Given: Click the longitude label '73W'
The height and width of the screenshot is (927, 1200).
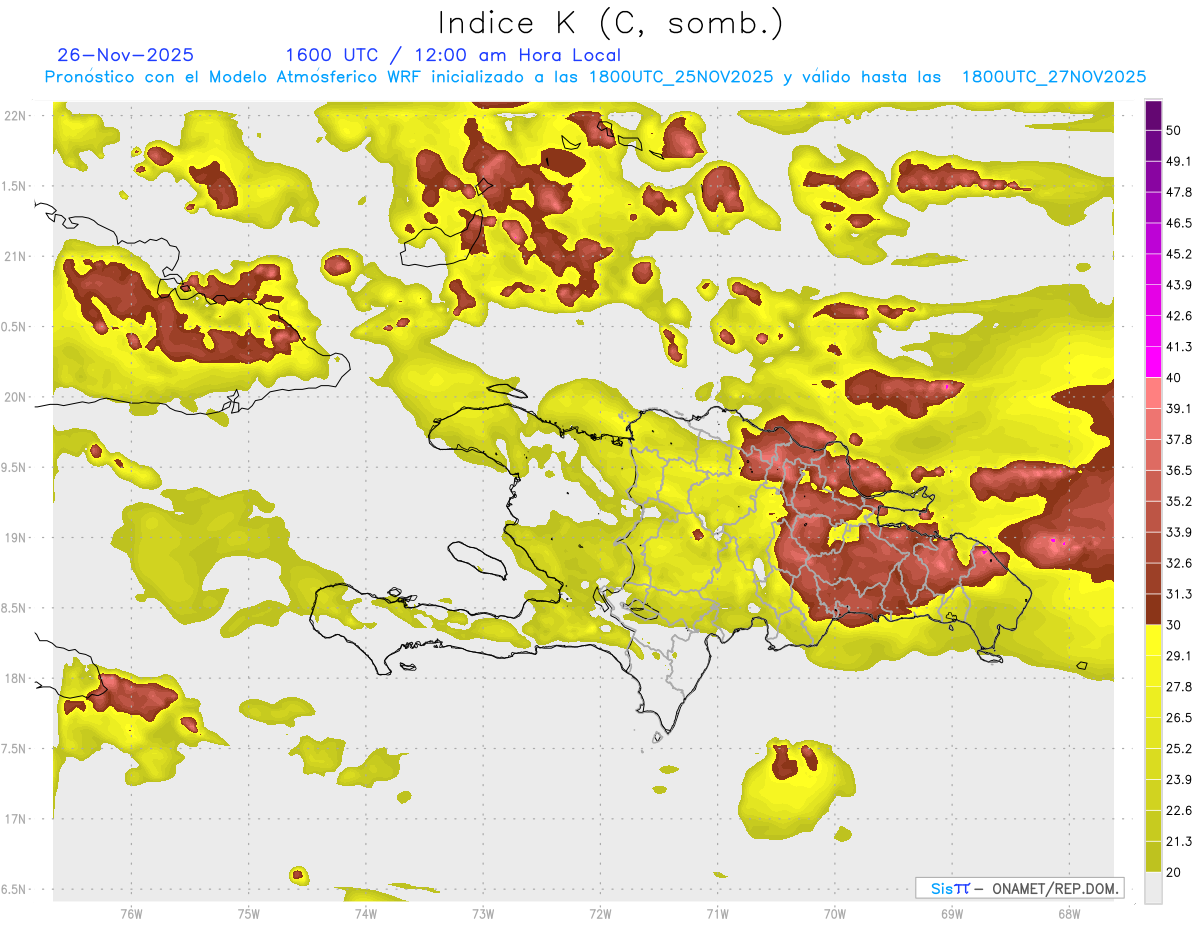Looking at the screenshot, I should tap(483, 913).
